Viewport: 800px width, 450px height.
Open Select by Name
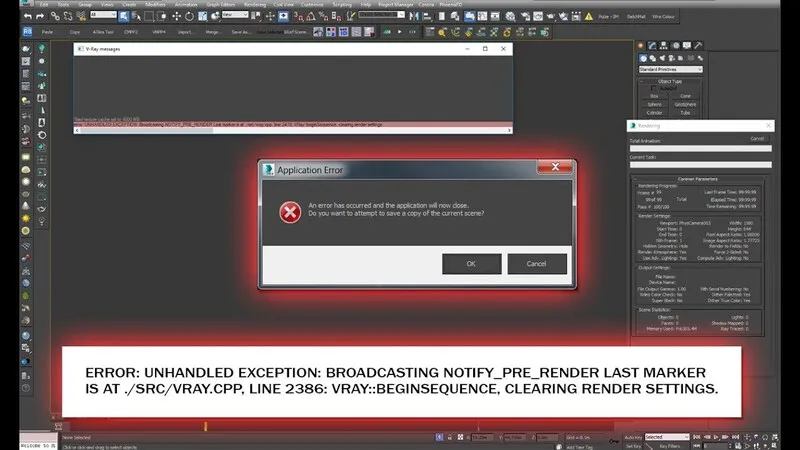pos(136,16)
